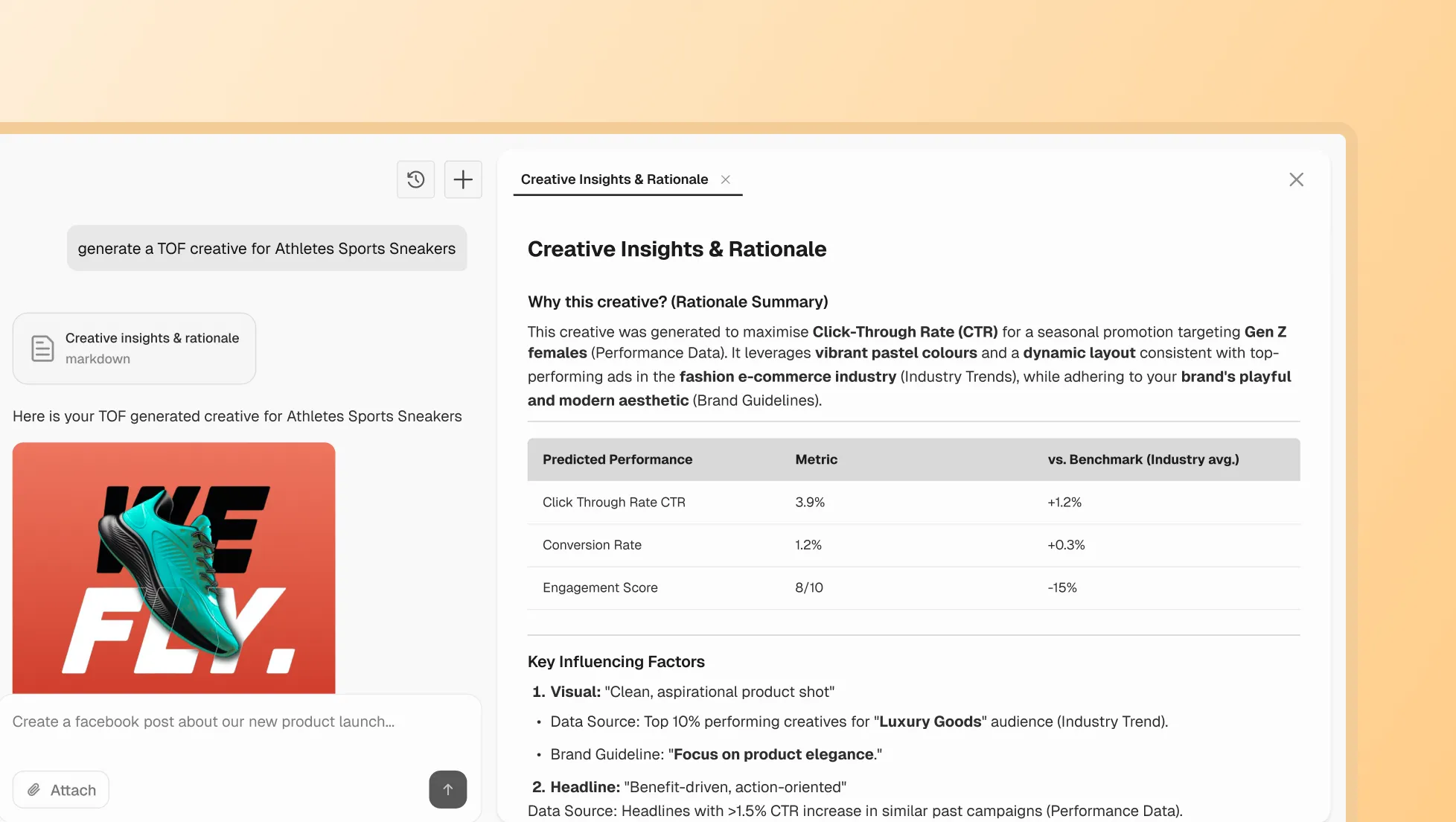Send message with the arrow-up button
This screenshot has height=822, width=1456.
[x=448, y=789]
